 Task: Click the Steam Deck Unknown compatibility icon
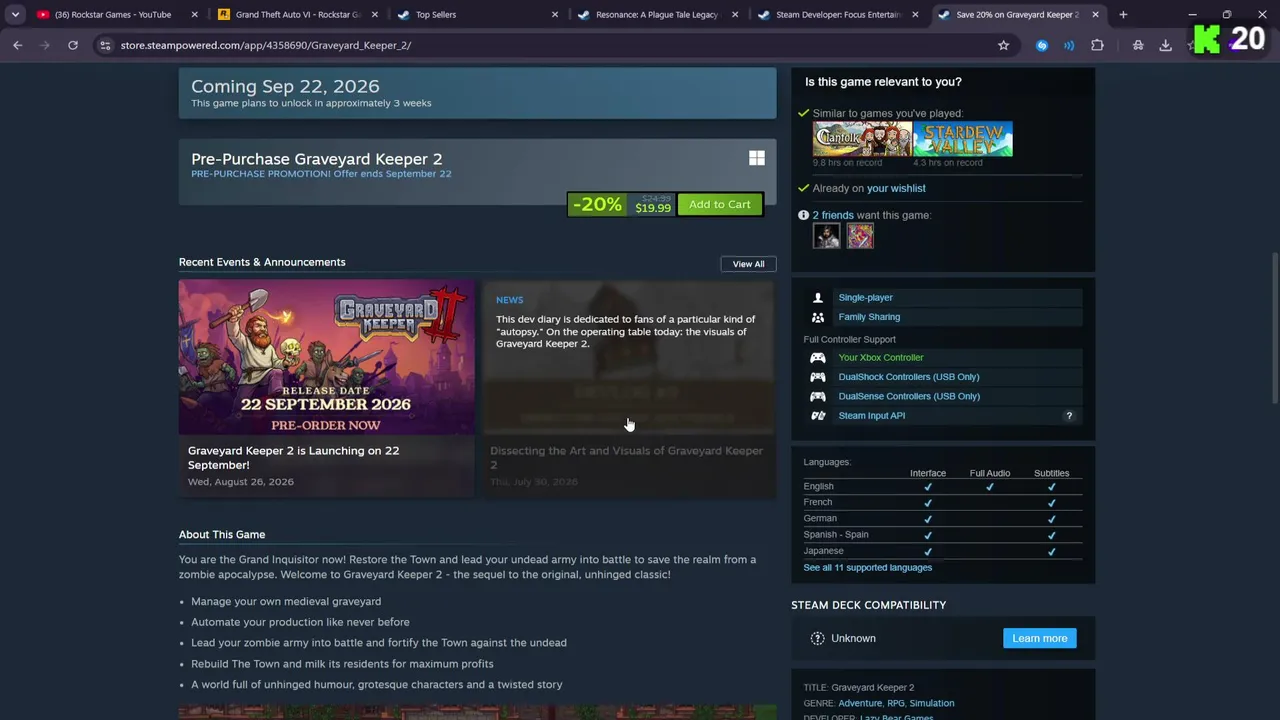[x=818, y=638]
